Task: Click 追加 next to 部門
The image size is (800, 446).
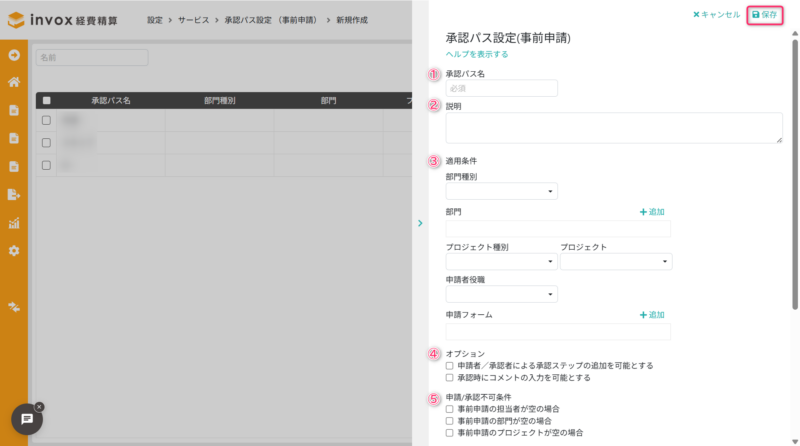Action: click(x=652, y=212)
